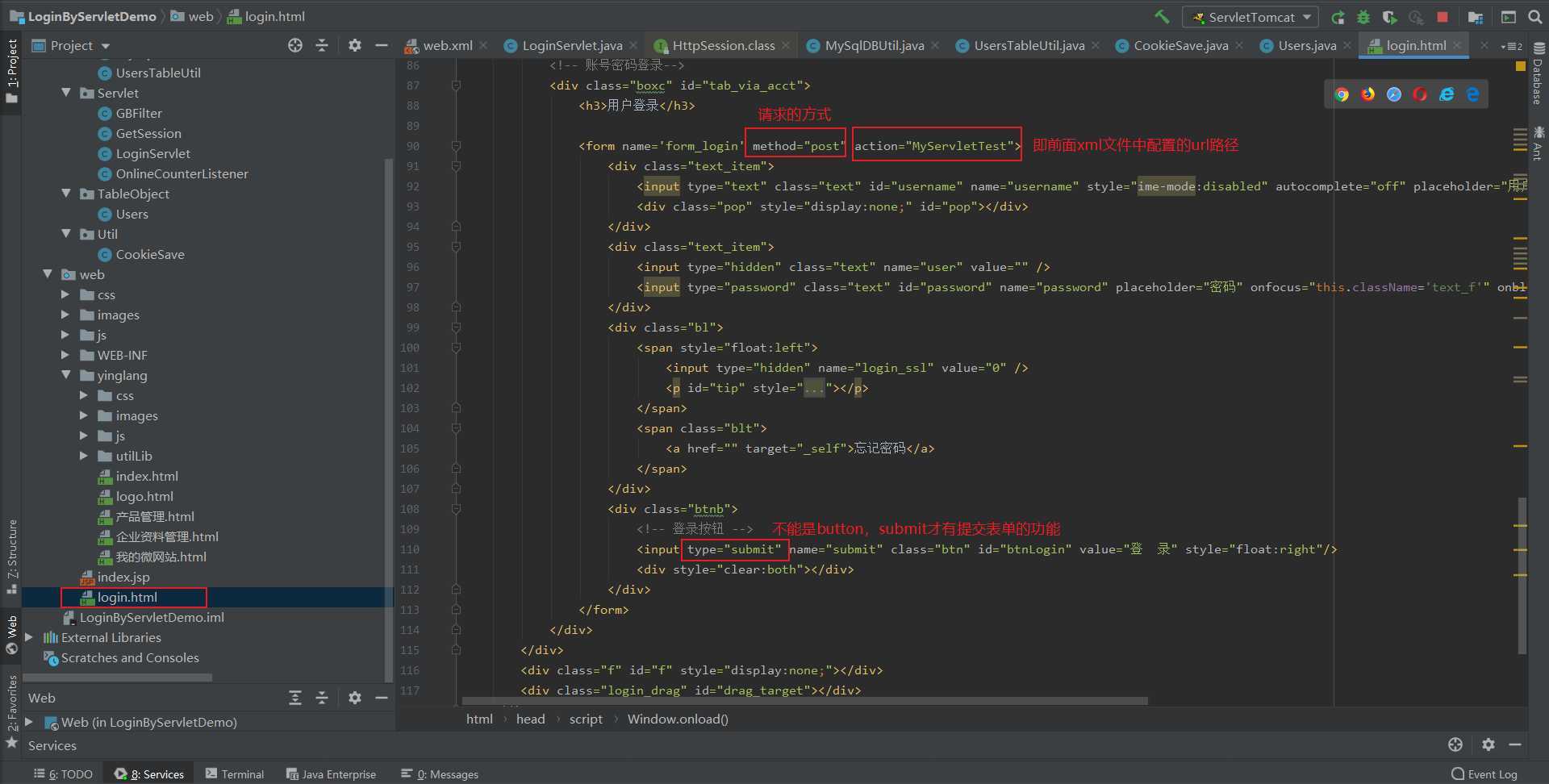Click the 'Window.onload()' editor breadcrumb
Viewport: 1549px width, 784px height.
678,719
